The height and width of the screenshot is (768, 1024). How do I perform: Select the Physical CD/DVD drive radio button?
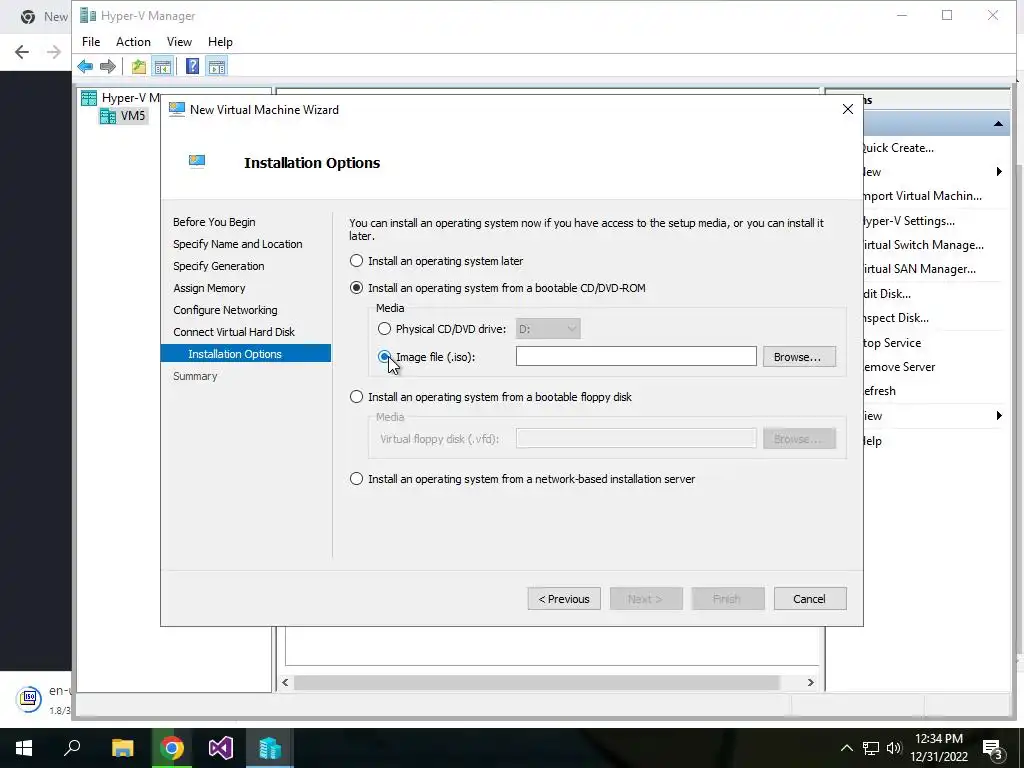tap(385, 329)
